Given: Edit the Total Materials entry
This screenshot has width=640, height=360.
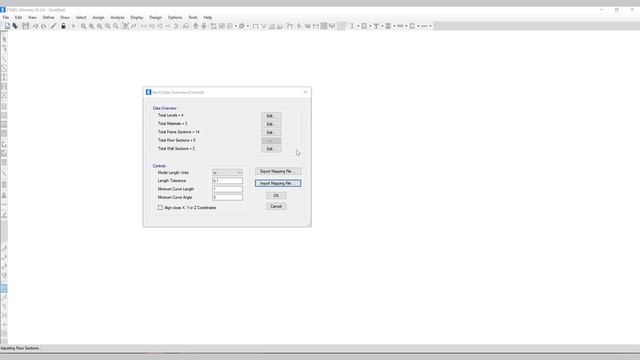Looking at the screenshot, I should (271, 124).
